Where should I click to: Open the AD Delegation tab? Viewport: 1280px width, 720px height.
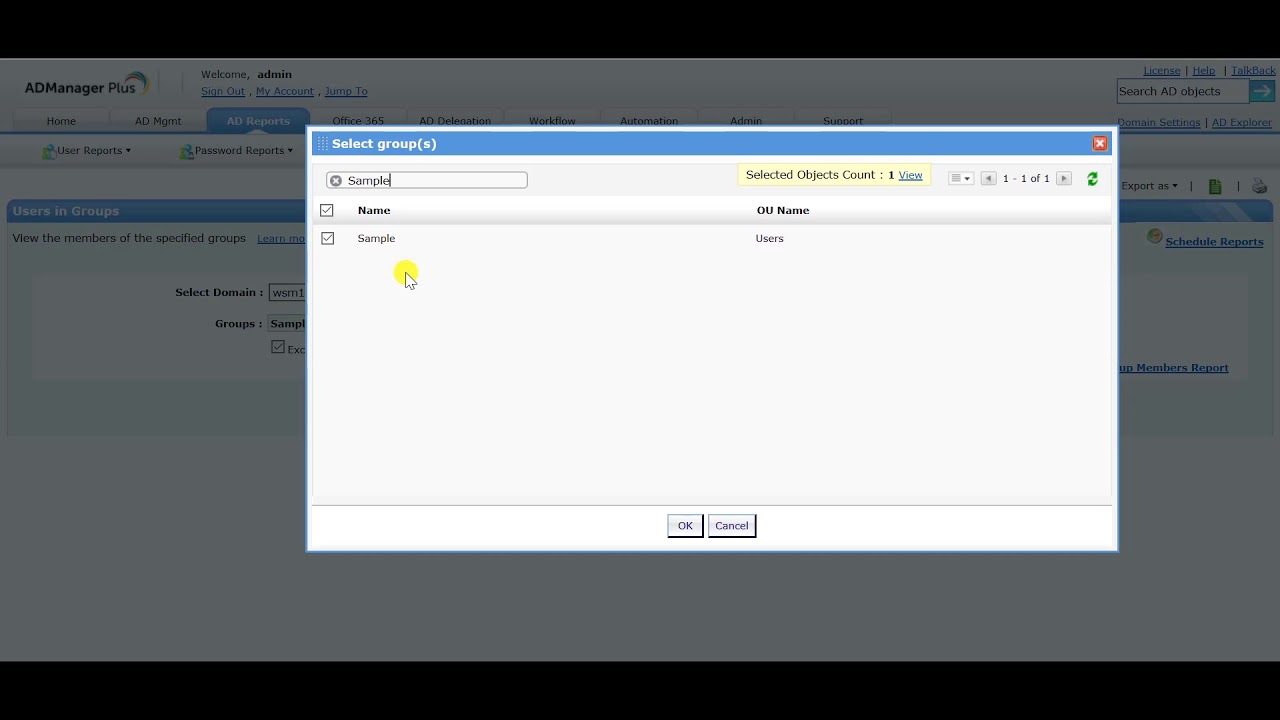click(x=455, y=121)
